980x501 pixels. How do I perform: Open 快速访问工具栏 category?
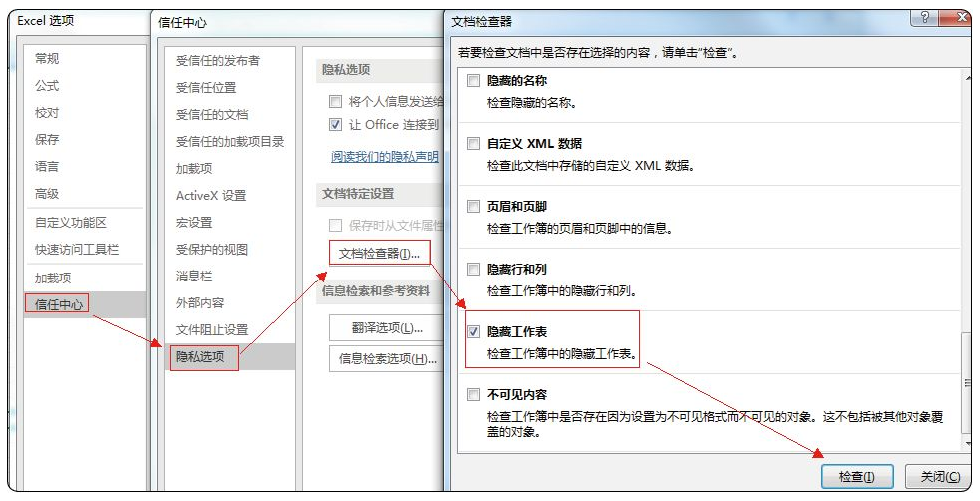pos(76,249)
